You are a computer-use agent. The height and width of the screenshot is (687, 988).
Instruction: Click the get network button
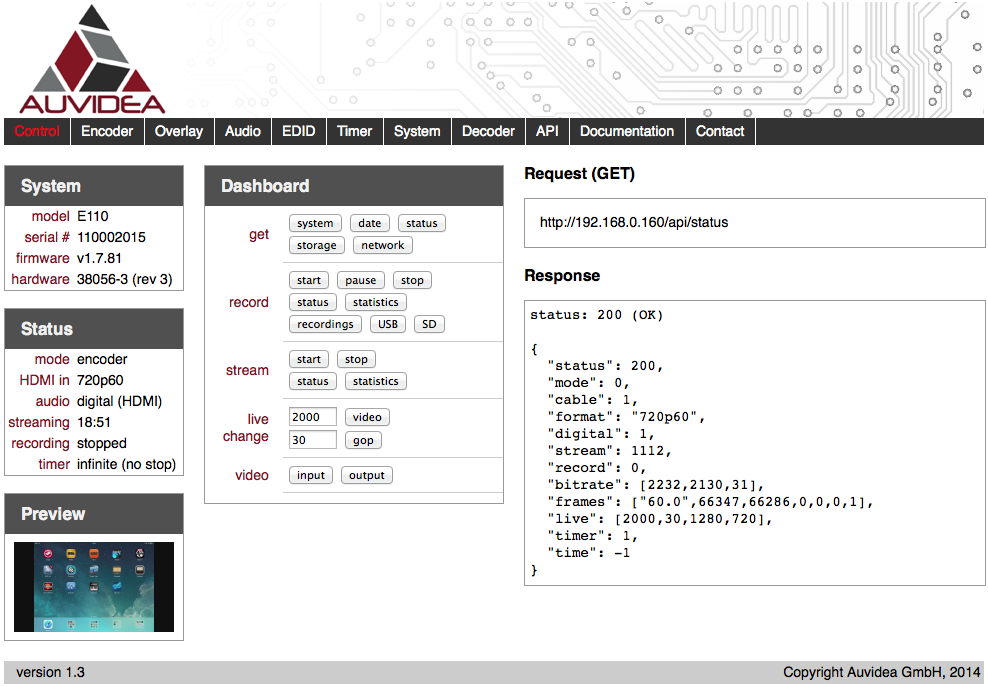(382, 245)
